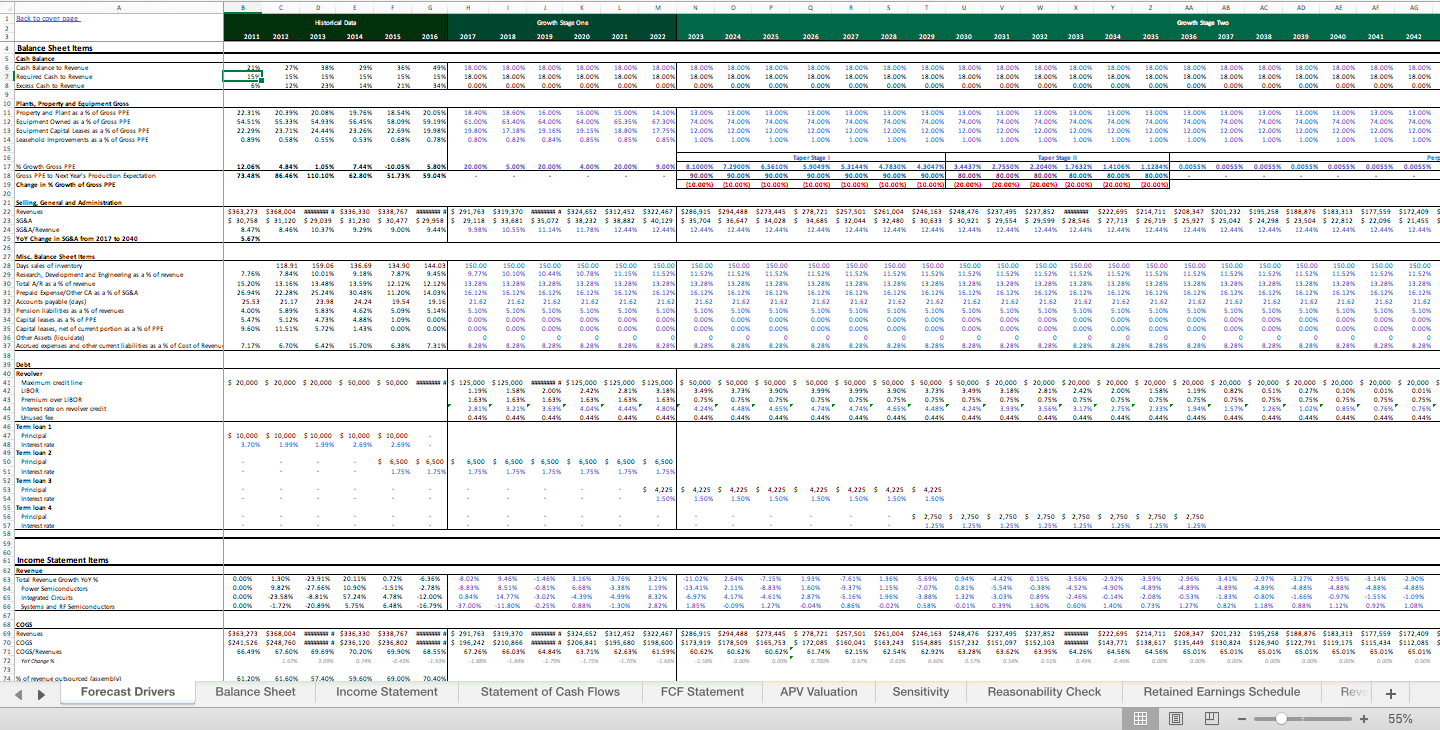Click the Power Semiconductors row label

click(54, 588)
